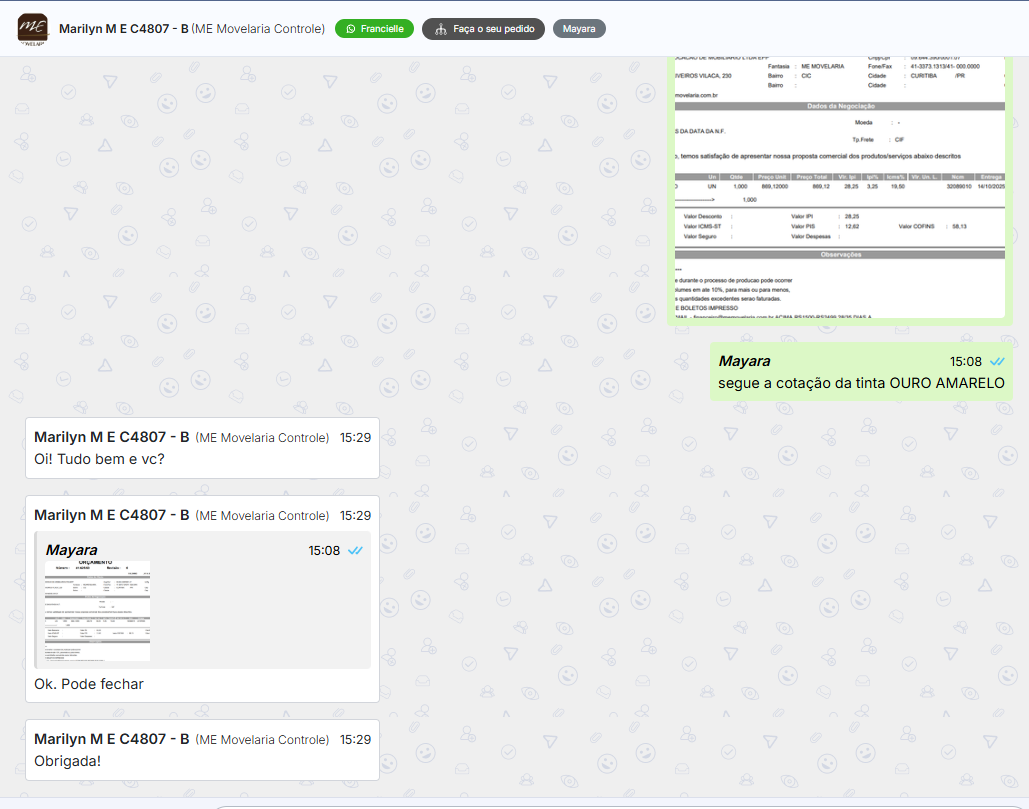Screen dimensions: 1029x809
Task: Click the read receipt on the OURO AMARELO message
Action: point(997,361)
